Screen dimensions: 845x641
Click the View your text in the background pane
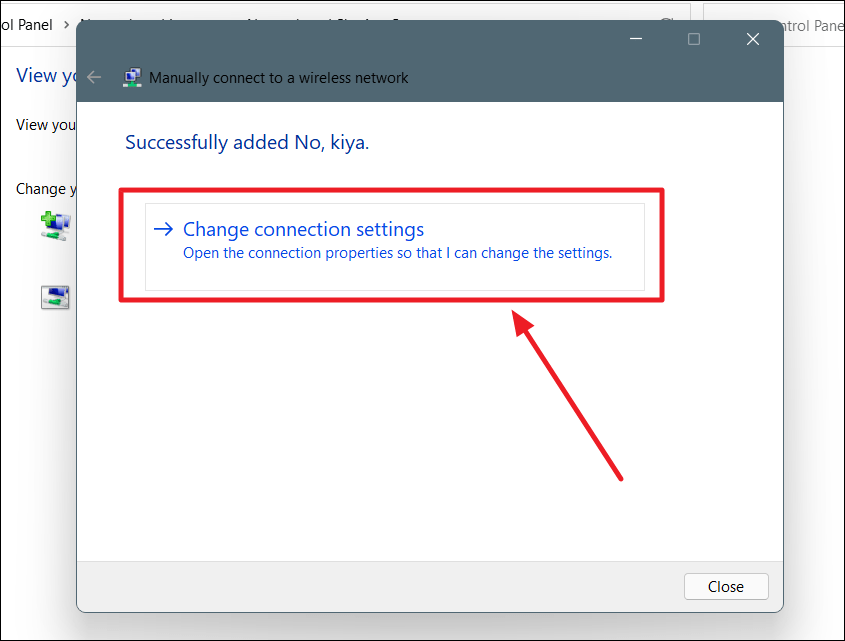[45, 124]
